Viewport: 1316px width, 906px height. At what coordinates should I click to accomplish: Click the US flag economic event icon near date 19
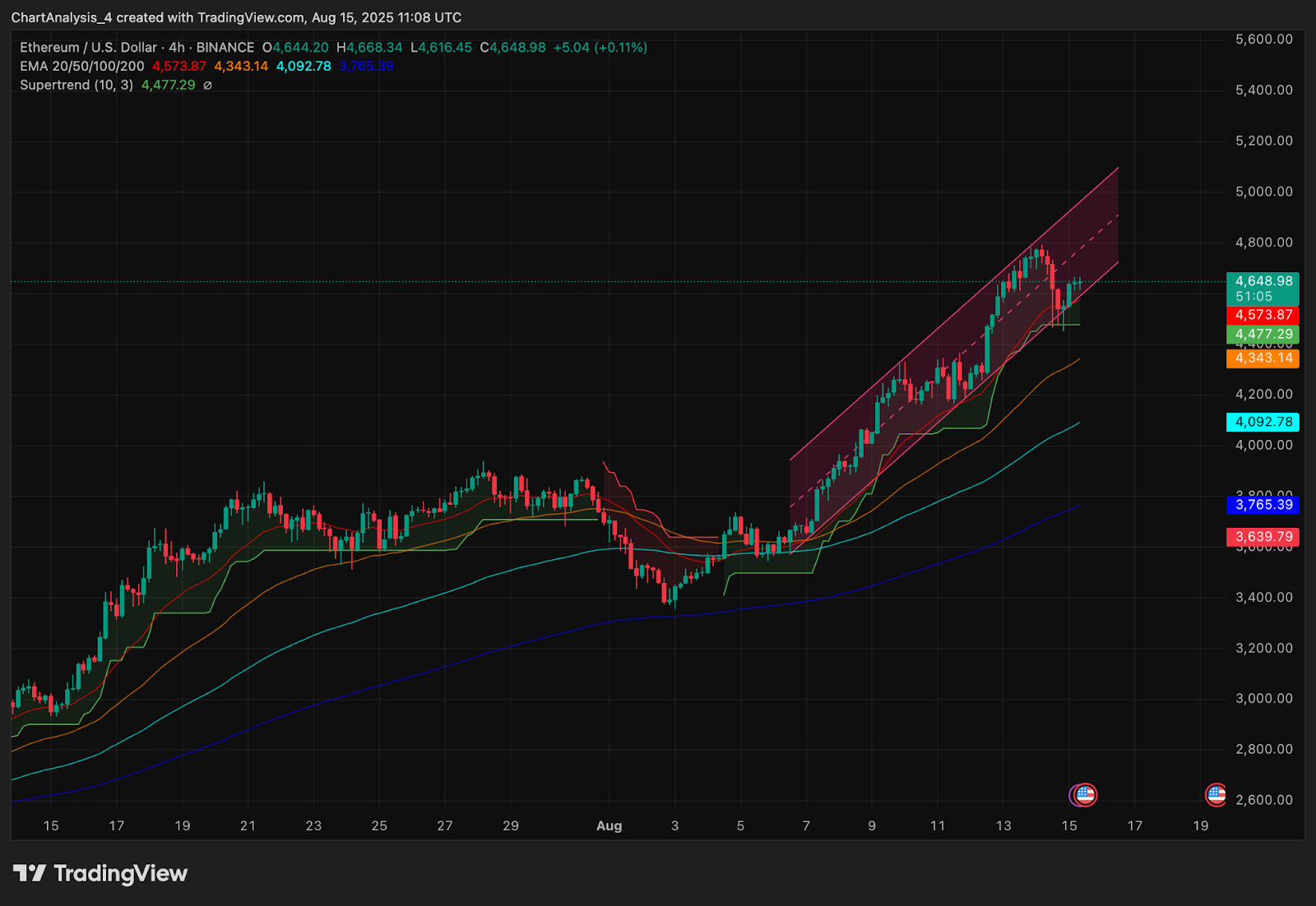coord(1216,795)
